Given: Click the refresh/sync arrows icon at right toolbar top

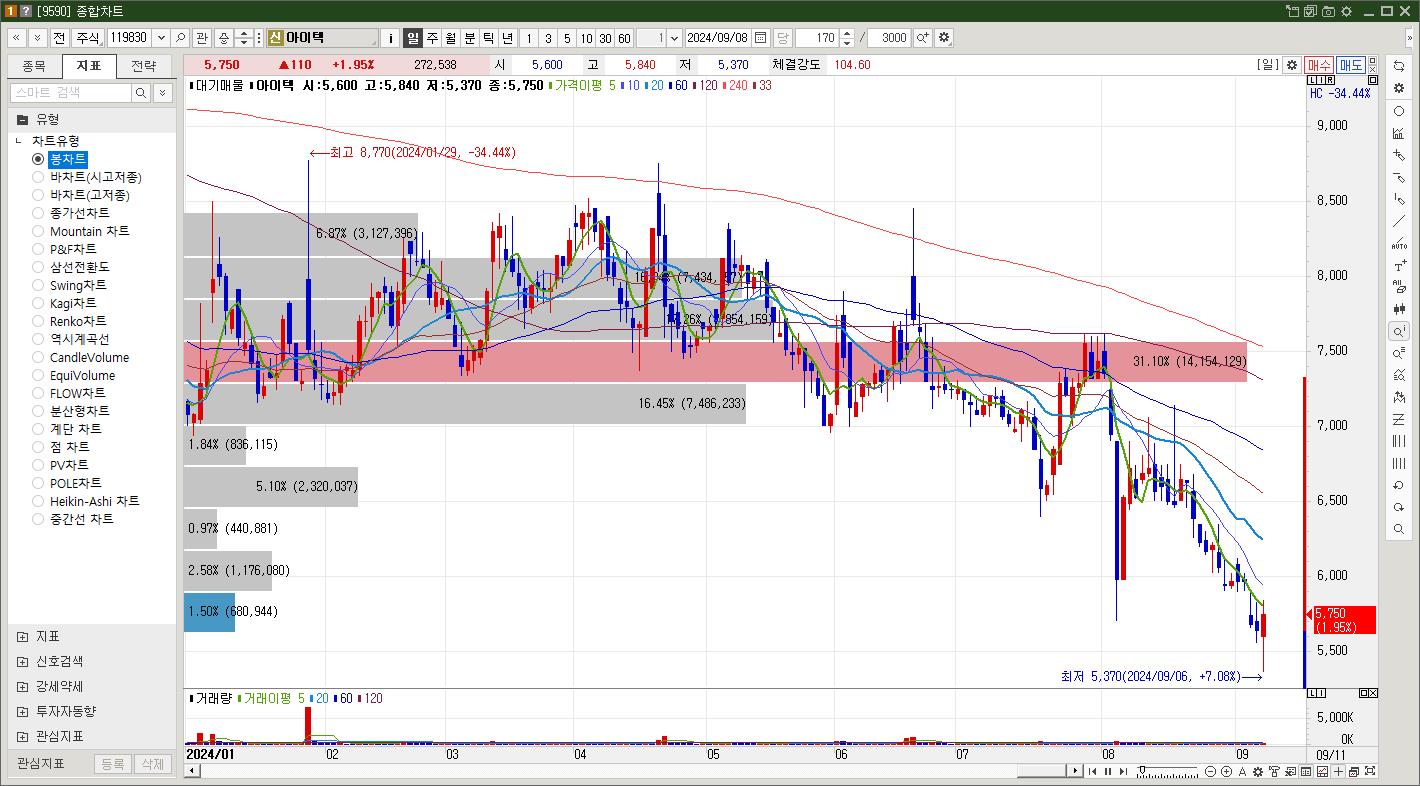Looking at the screenshot, I should click(x=1399, y=66).
